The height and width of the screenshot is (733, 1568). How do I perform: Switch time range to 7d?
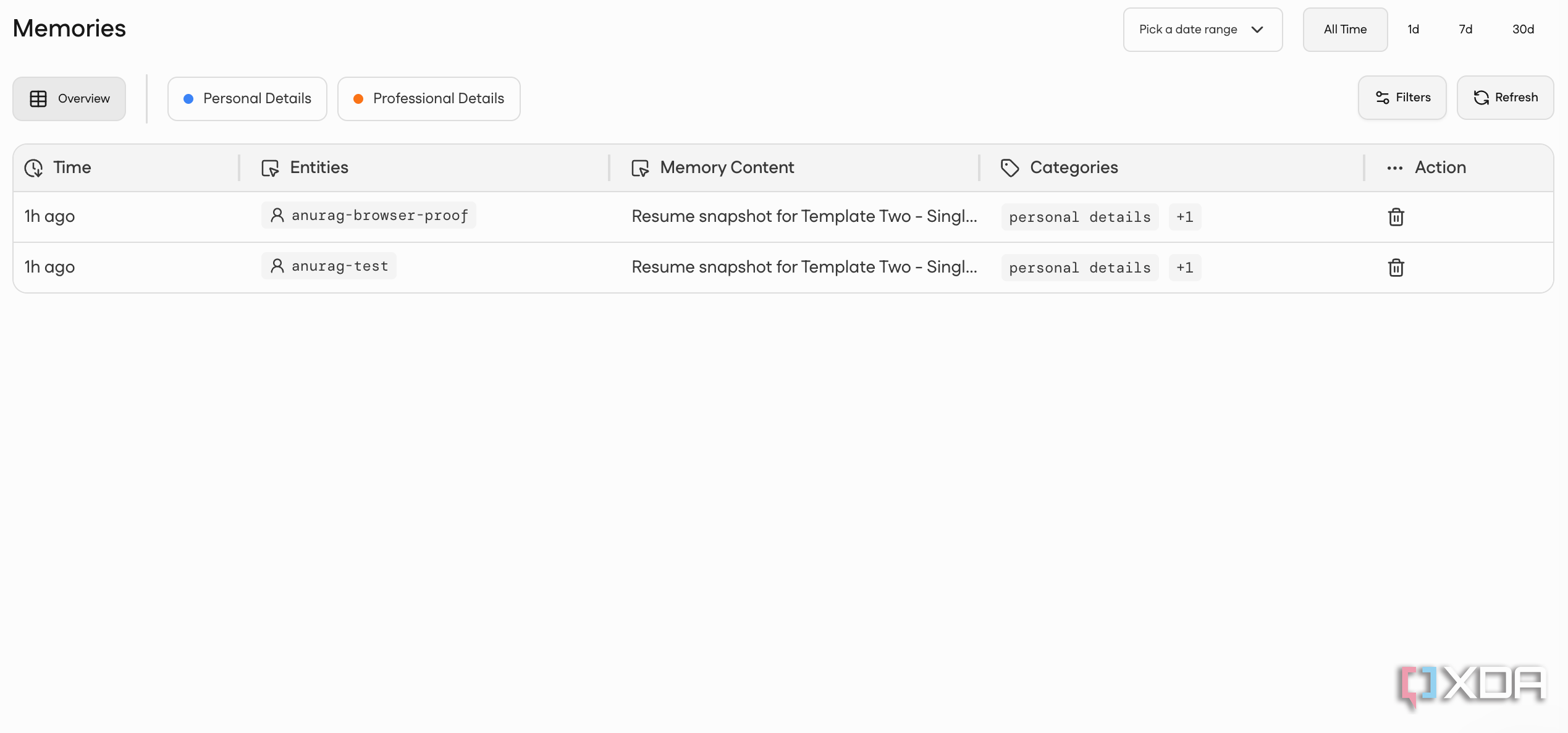click(1465, 30)
